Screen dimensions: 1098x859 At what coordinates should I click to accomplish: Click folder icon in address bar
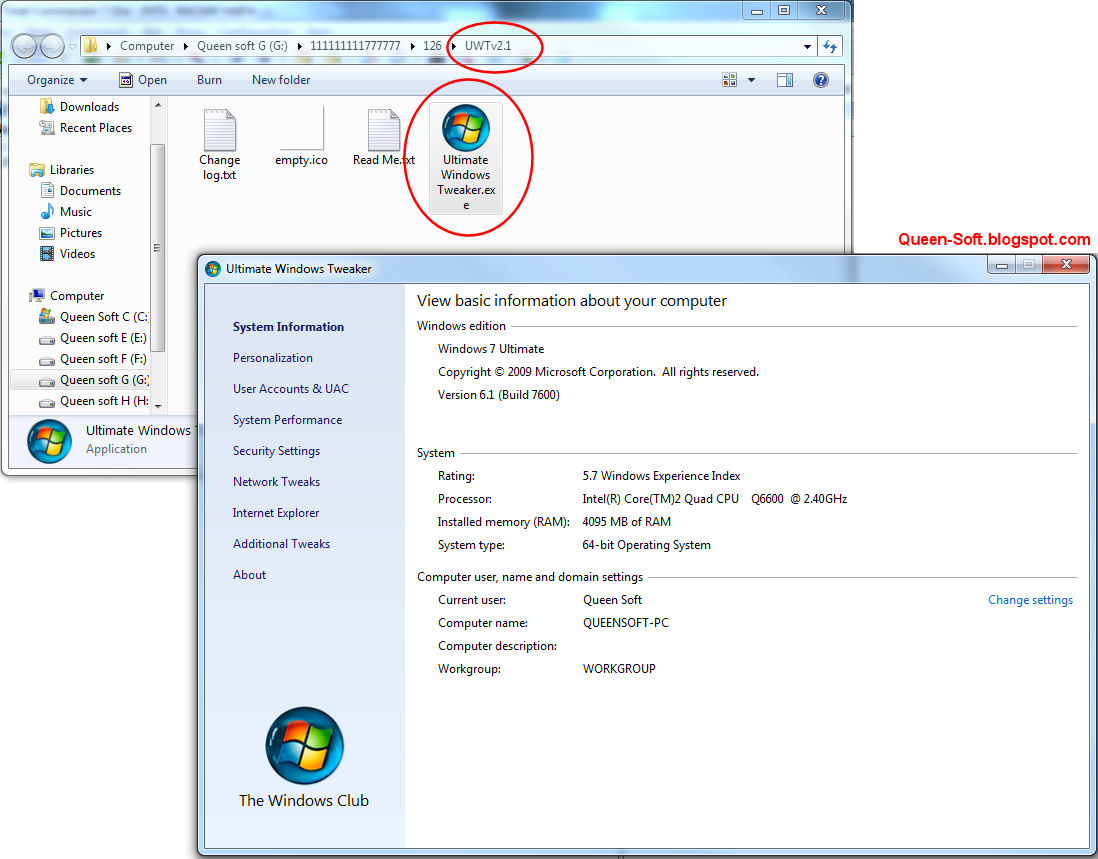click(x=90, y=46)
